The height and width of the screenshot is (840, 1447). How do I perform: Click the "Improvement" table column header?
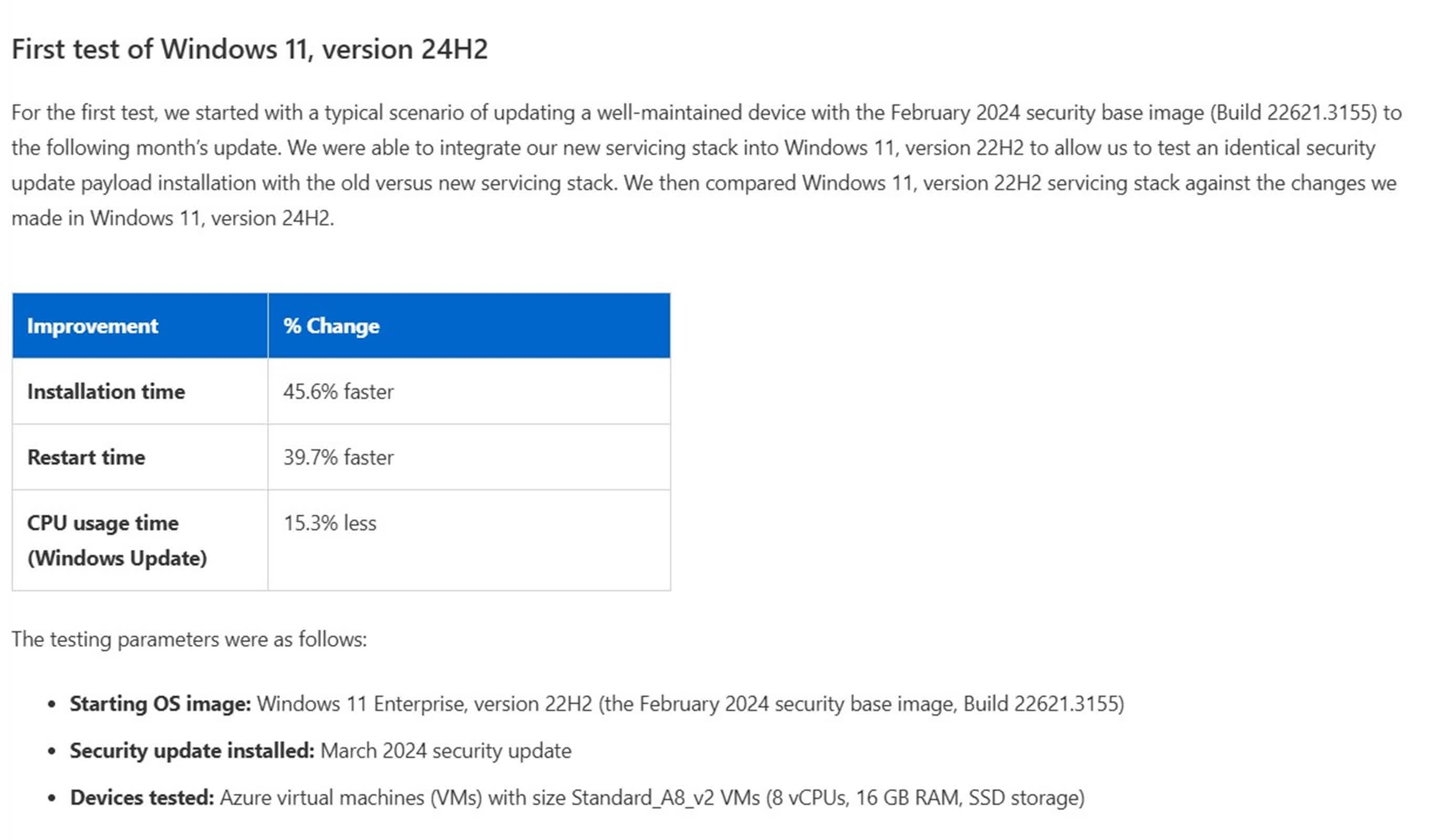pos(92,326)
